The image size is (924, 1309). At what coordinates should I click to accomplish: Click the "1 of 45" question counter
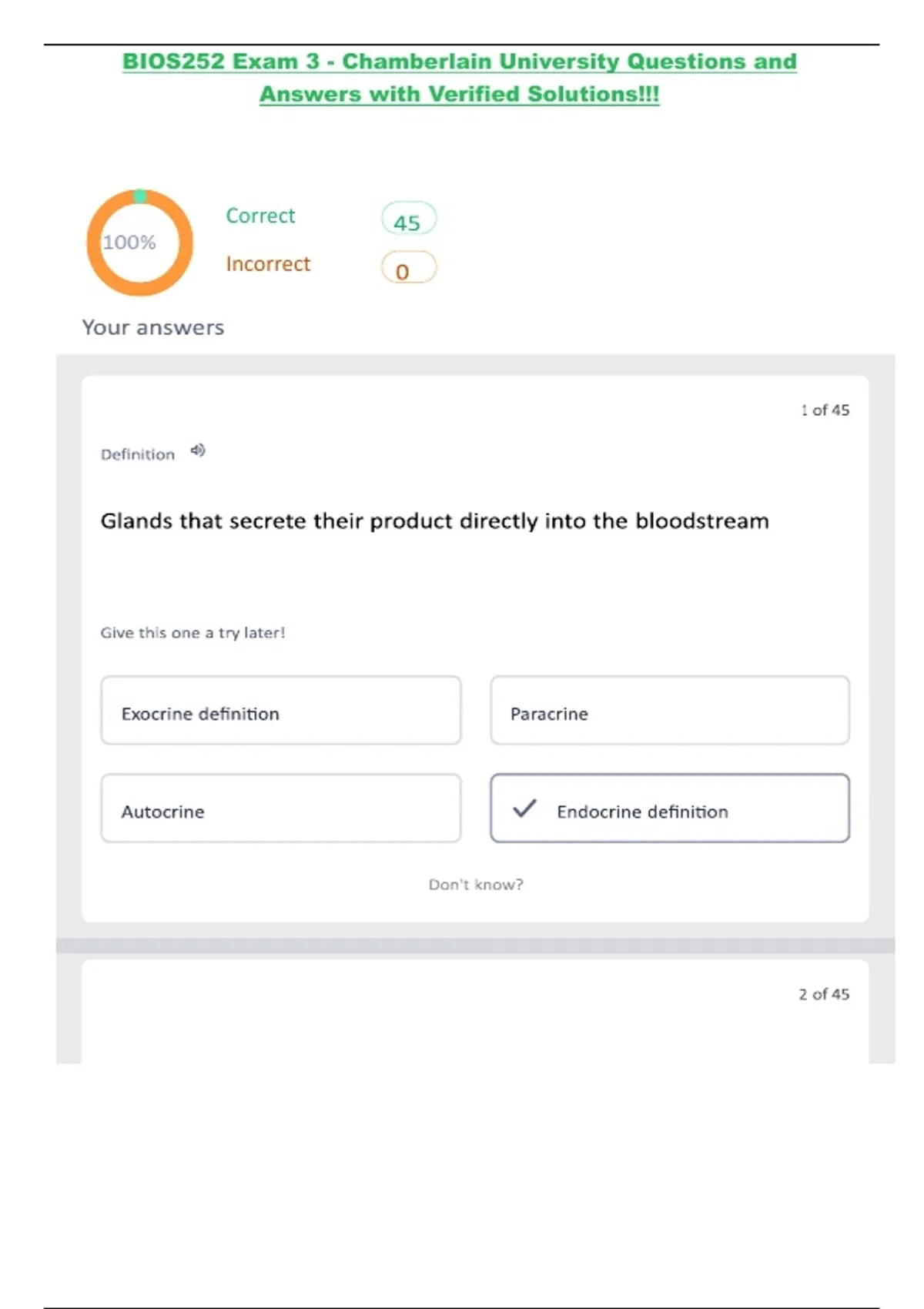[825, 410]
